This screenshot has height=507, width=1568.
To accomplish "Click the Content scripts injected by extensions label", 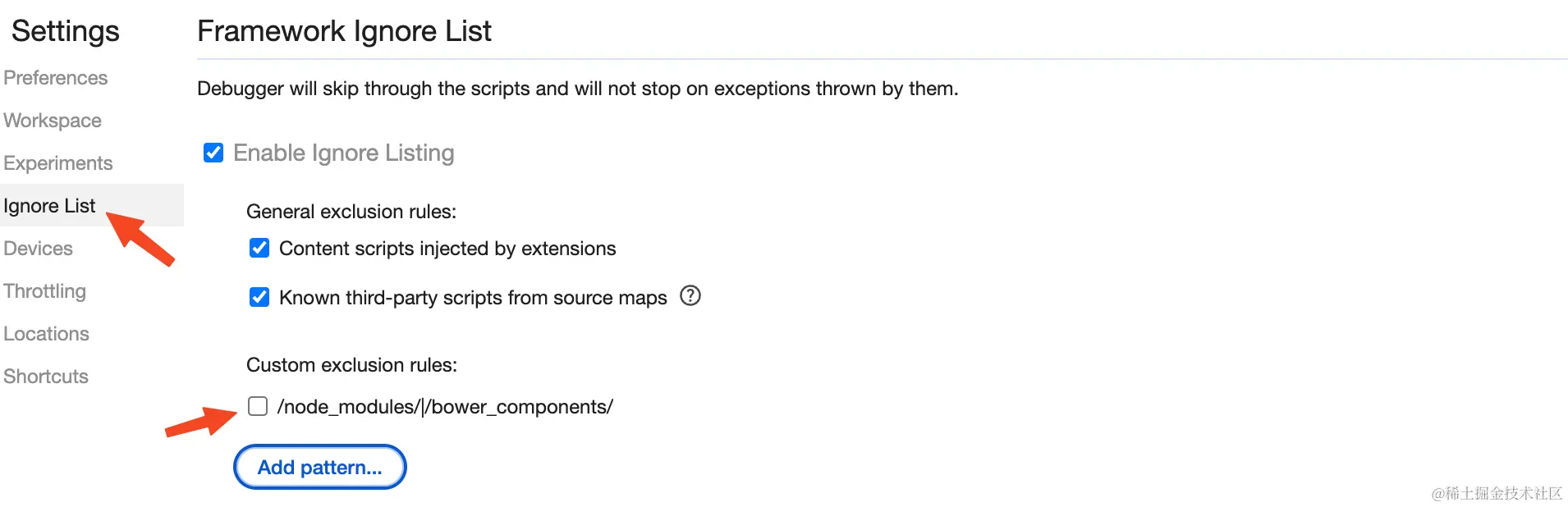I will (x=447, y=249).
